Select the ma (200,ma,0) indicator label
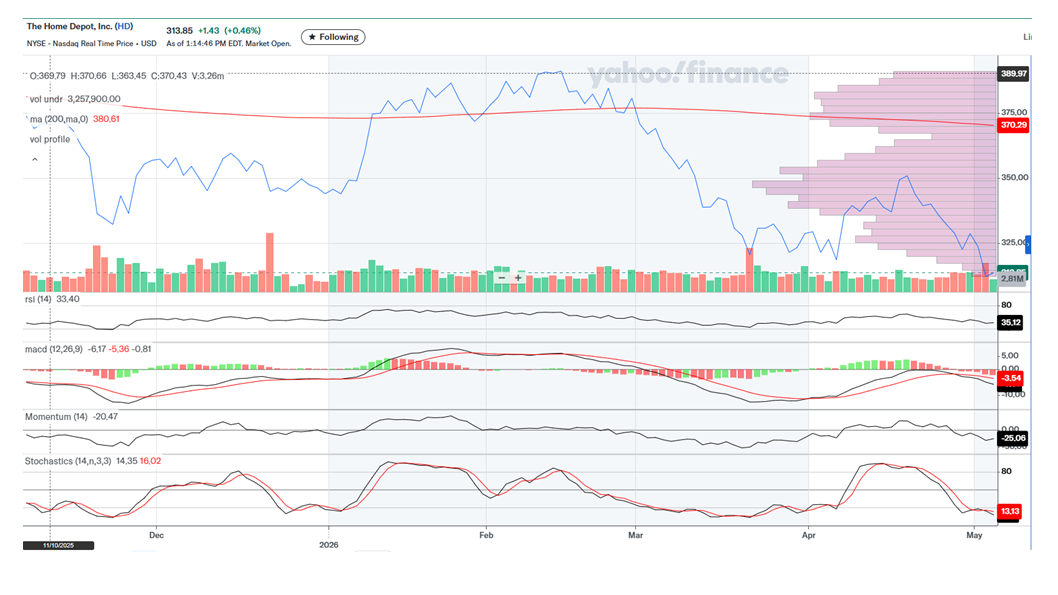This screenshot has width=1058, height=595. (x=59, y=119)
